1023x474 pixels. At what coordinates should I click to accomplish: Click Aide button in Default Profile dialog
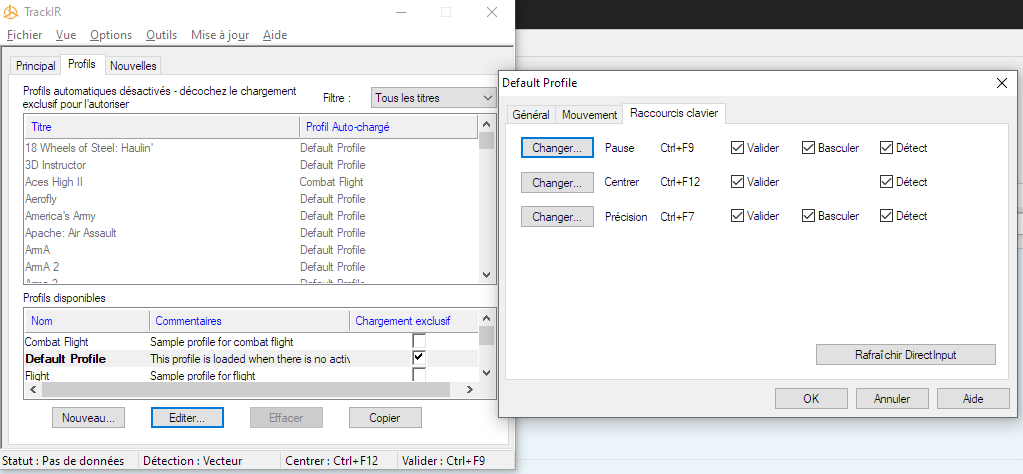tap(973, 398)
